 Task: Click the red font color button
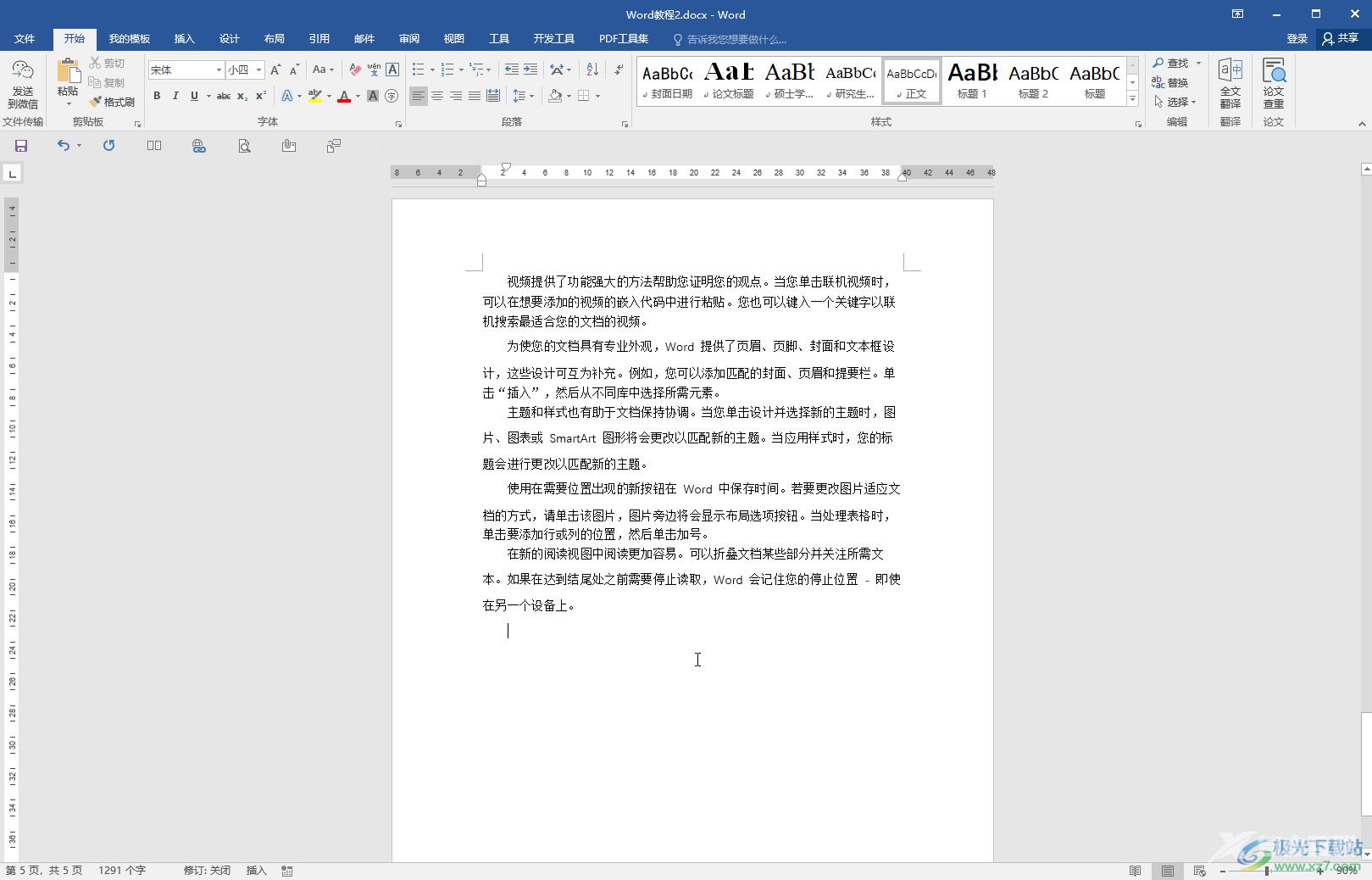344,96
